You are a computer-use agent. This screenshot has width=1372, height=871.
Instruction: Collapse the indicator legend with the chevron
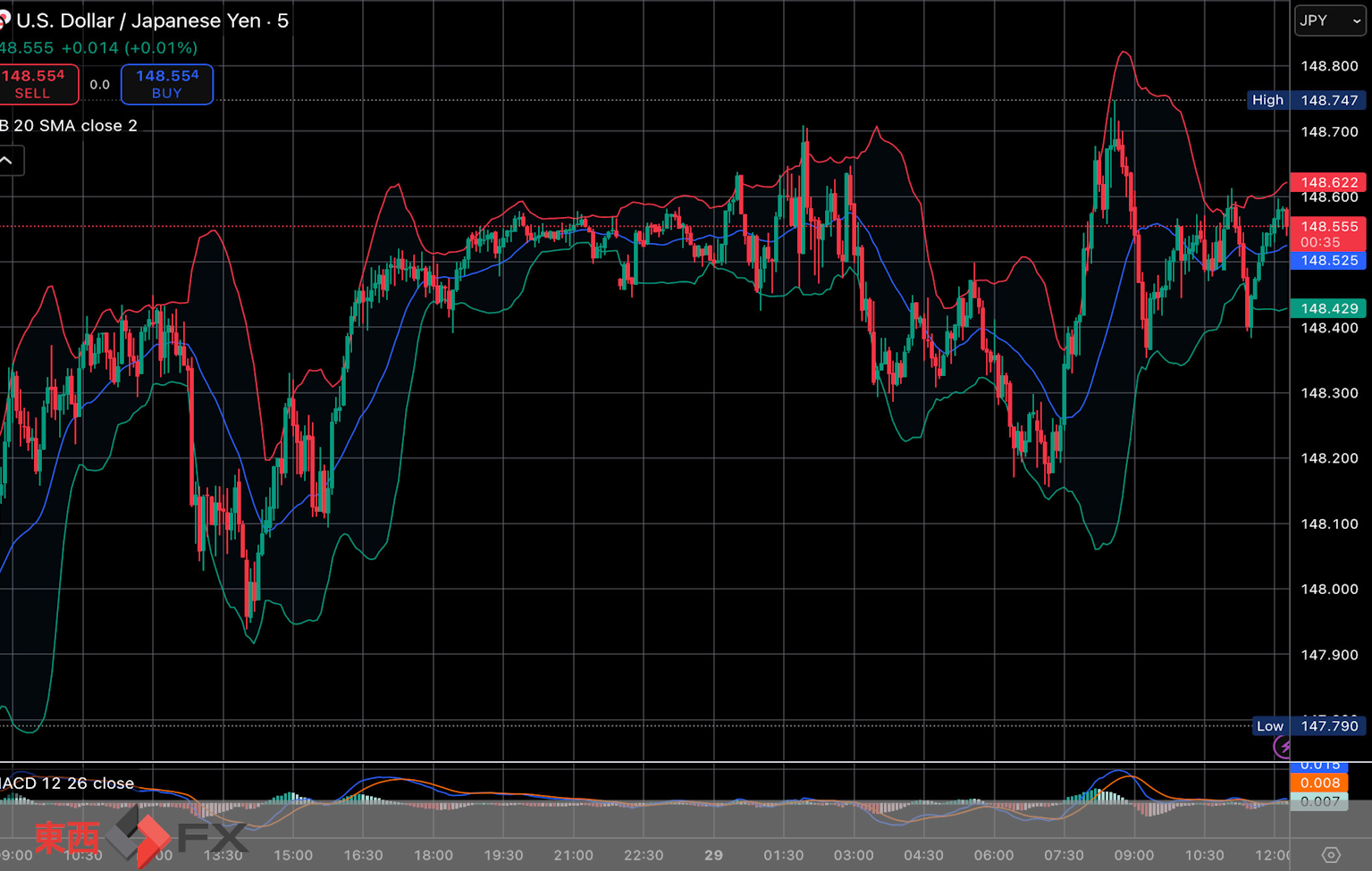[7, 161]
